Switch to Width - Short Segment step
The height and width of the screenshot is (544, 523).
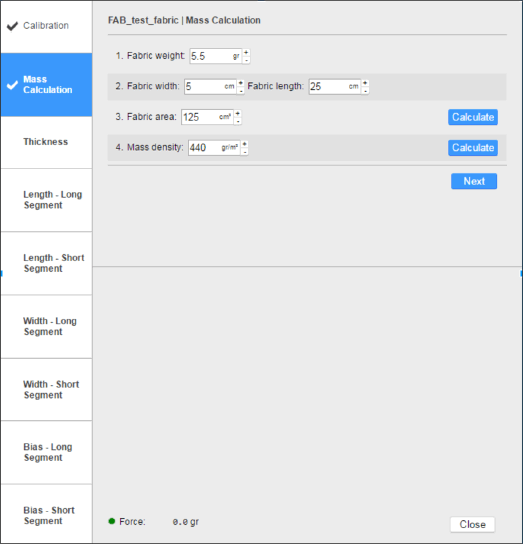point(46,390)
